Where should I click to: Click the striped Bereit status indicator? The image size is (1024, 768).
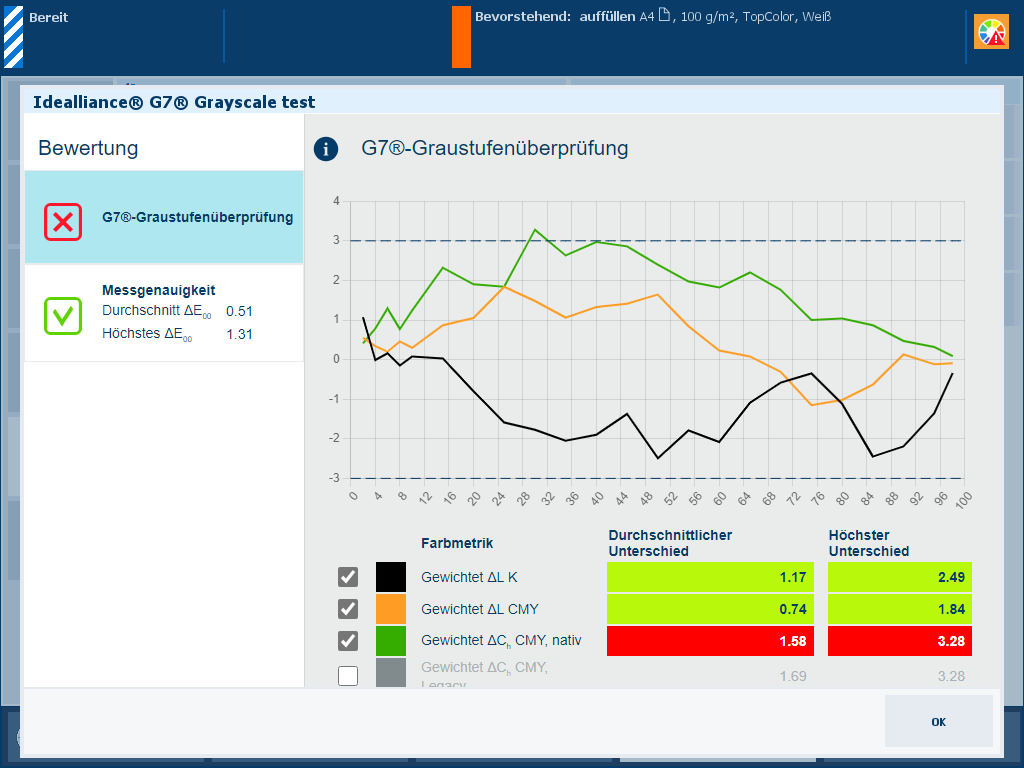click(14, 37)
